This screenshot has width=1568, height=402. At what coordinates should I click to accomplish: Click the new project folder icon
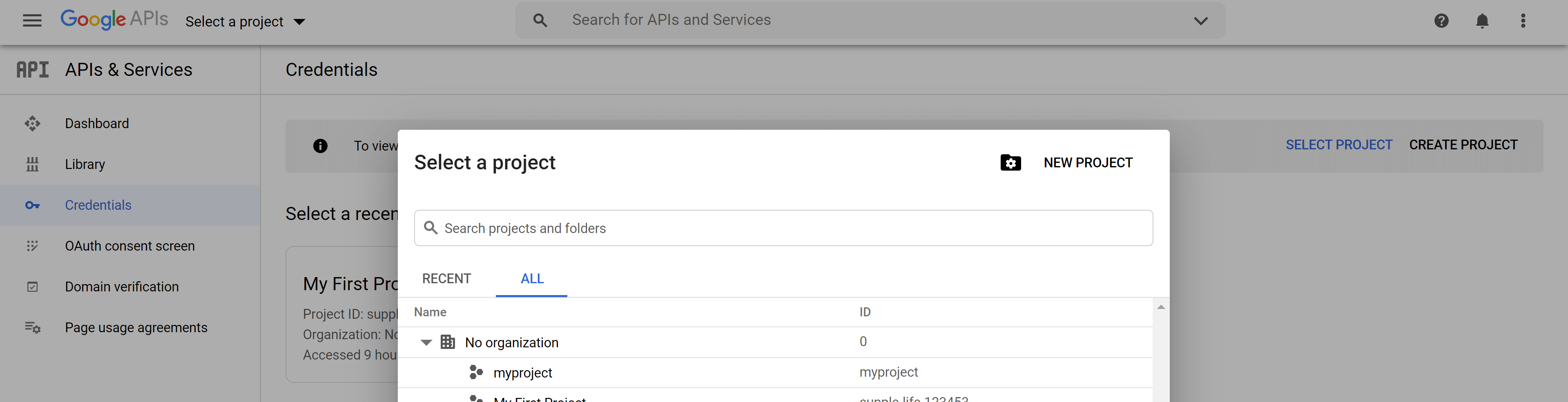[x=1010, y=162]
